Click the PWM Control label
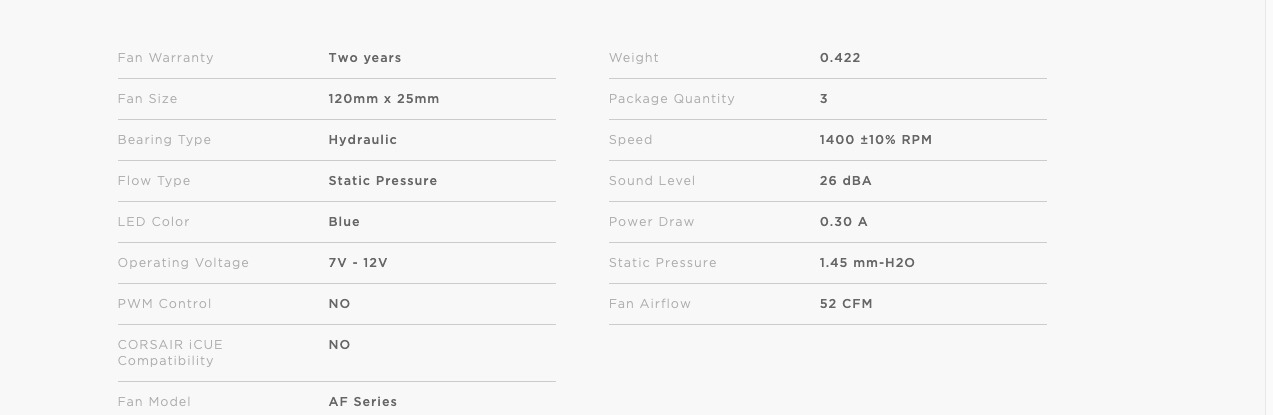Image resolution: width=1273 pixels, height=415 pixels. [x=165, y=304]
